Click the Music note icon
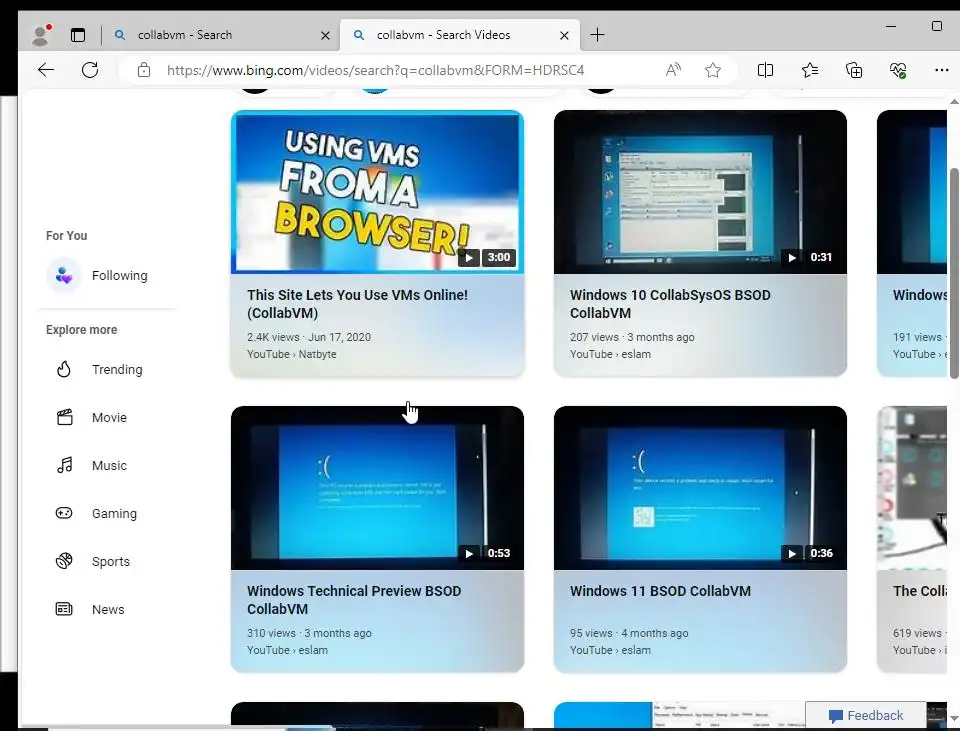 pyautogui.click(x=64, y=465)
